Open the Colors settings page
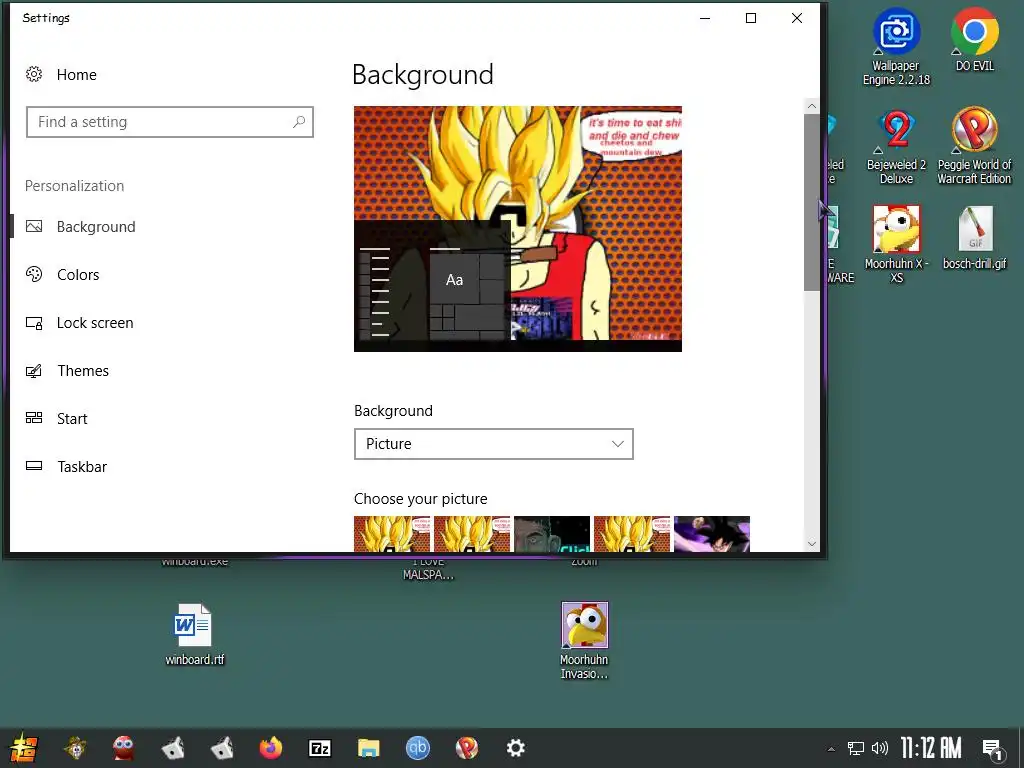This screenshot has width=1024, height=768. [62, 274]
